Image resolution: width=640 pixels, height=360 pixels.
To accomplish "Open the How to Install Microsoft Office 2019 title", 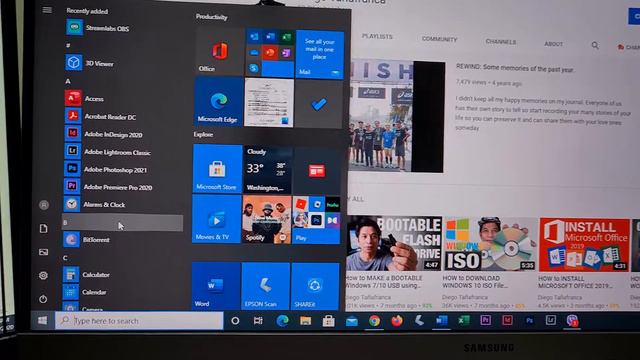I will 575,282.
